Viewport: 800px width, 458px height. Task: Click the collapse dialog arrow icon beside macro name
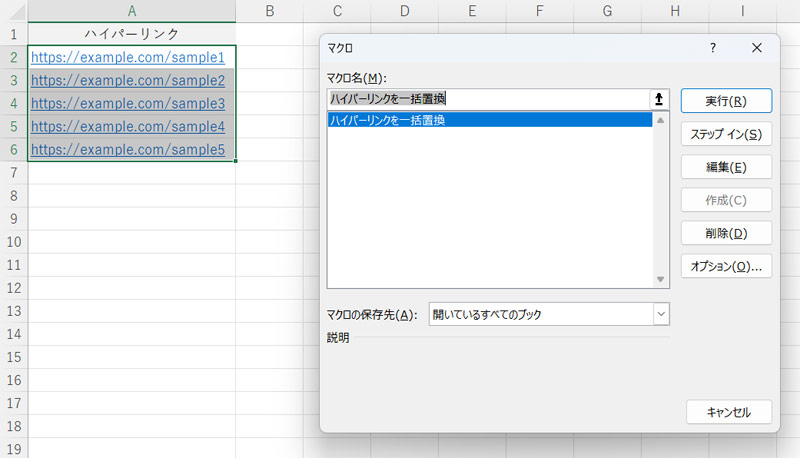pyautogui.click(x=659, y=99)
